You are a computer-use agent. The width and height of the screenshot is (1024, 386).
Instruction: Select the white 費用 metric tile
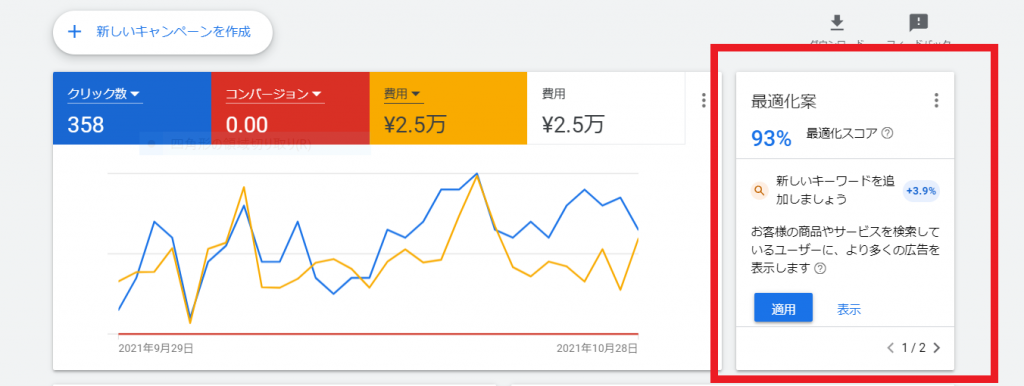[x=605, y=108]
